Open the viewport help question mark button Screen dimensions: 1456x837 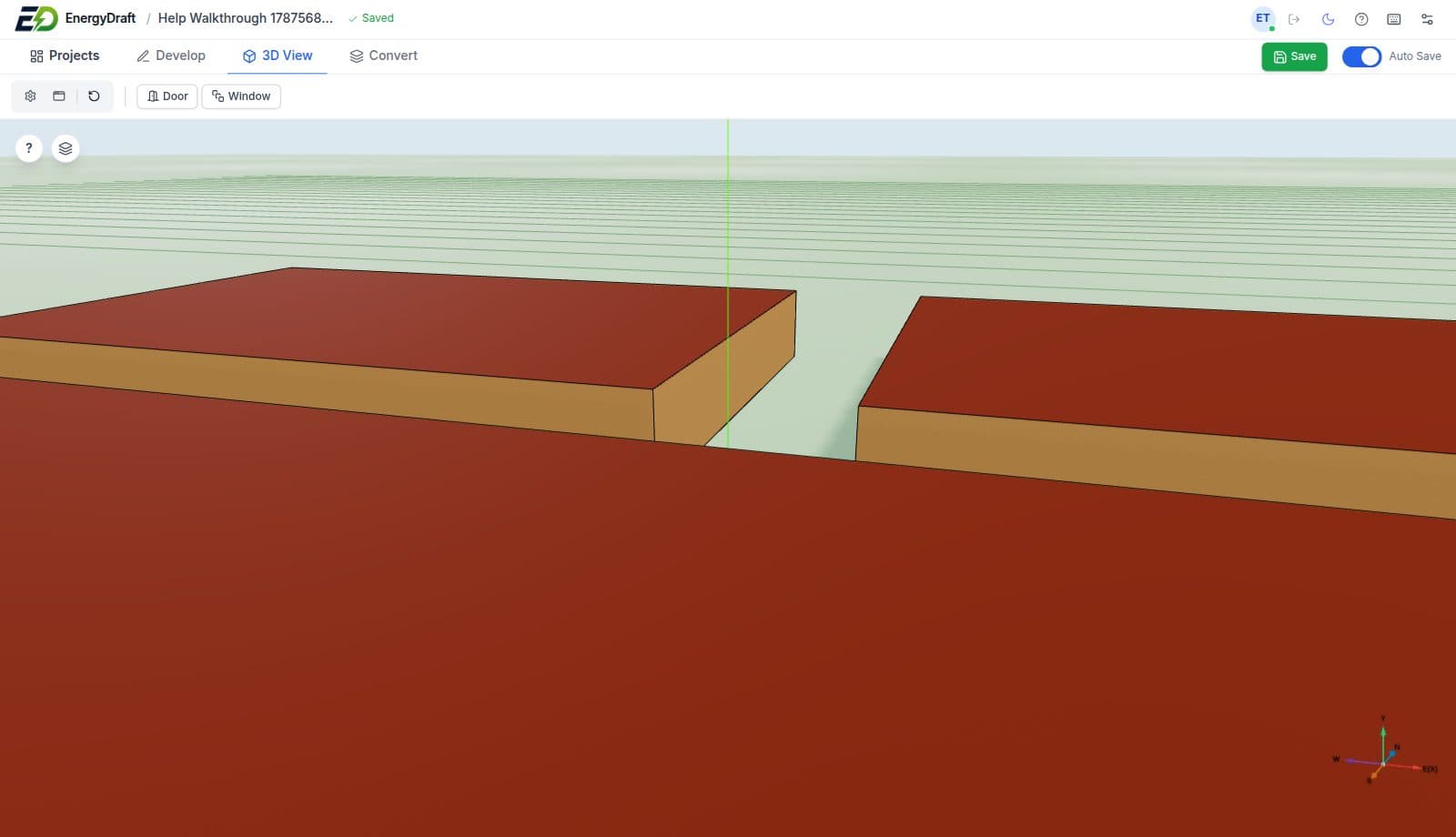[29, 148]
